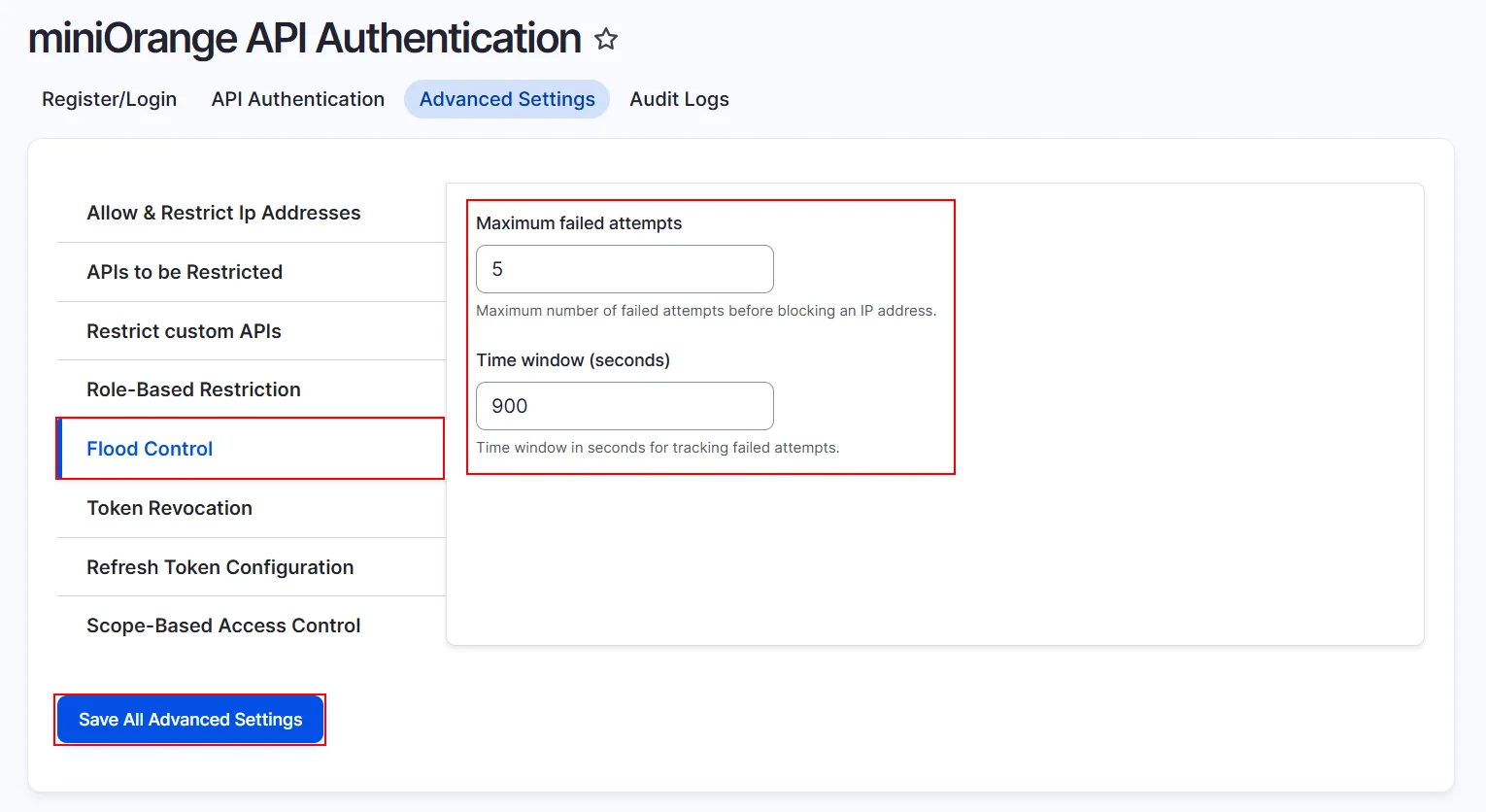The image size is (1486, 812).
Task: Click the help text about blocking an IP address
Action: (706, 311)
